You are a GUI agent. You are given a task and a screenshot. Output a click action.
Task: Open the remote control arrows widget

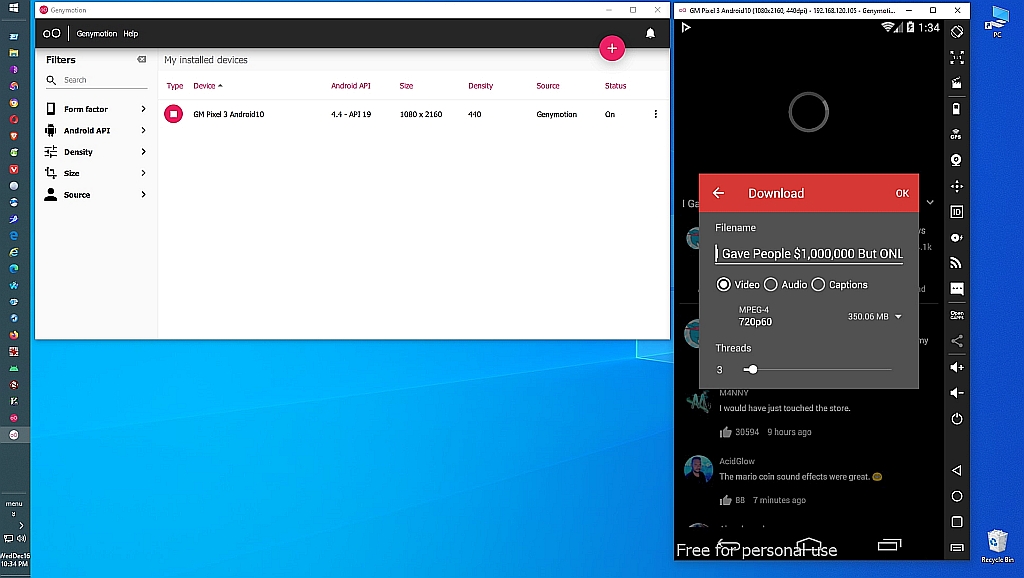tap(957, 186)
